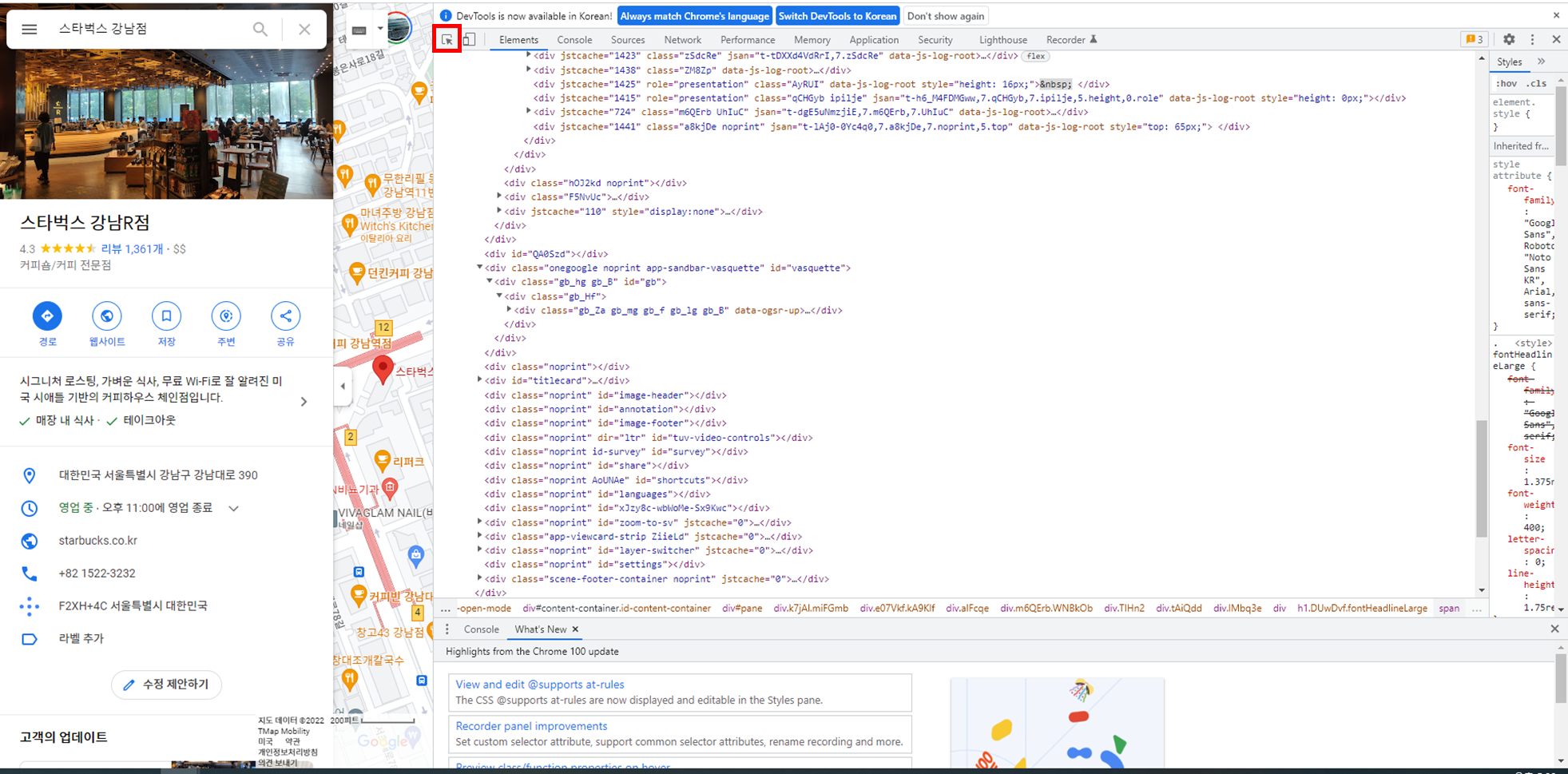
Task: Click the 공유 share icon
Action: click(x=285, y=316)
